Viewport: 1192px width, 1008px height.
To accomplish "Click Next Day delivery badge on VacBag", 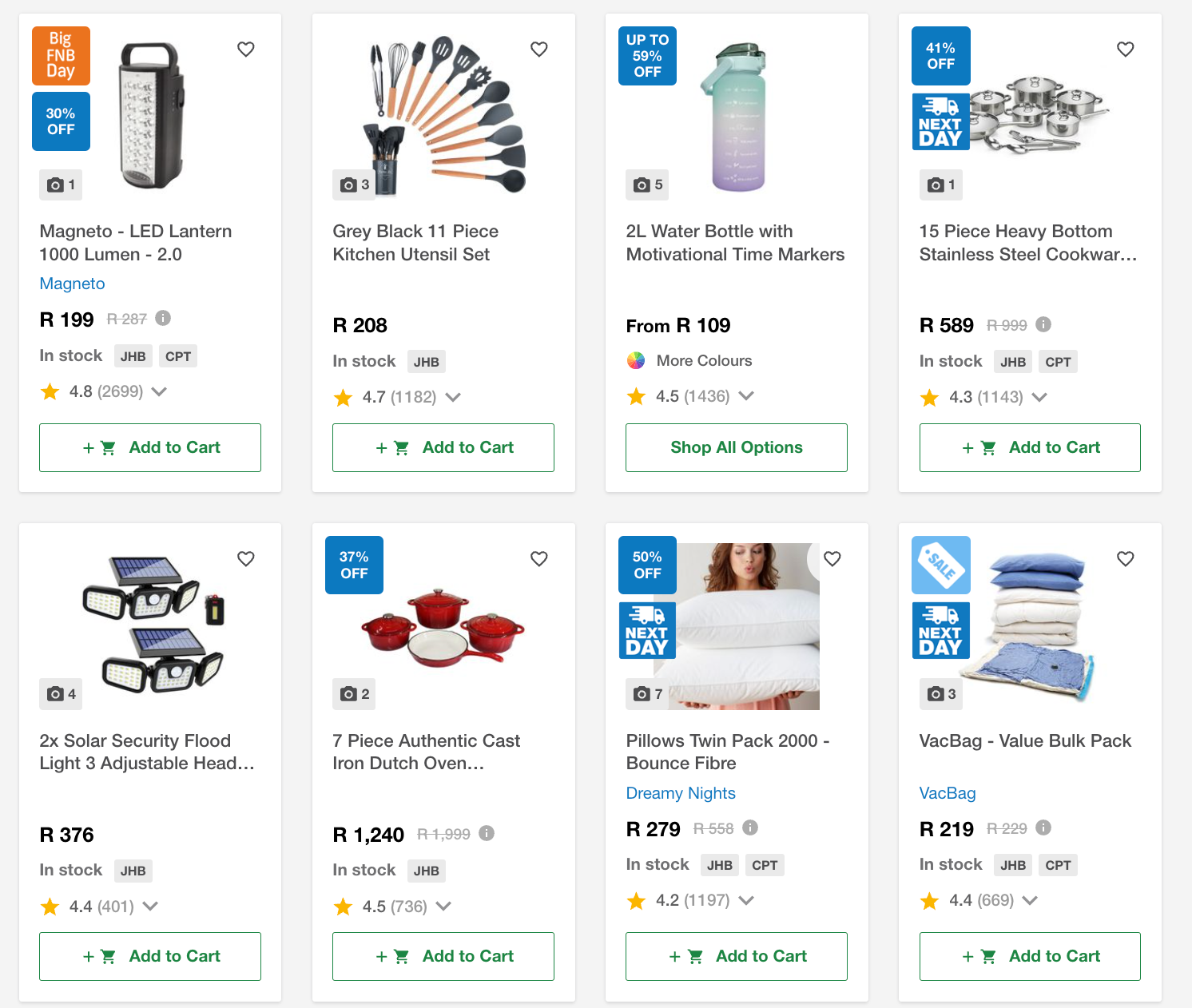I will pos(940,631).
